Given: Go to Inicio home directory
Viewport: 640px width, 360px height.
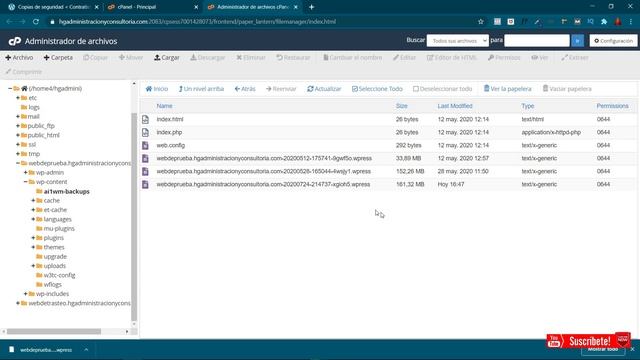Looking at the screenshot, I should 157,89.
